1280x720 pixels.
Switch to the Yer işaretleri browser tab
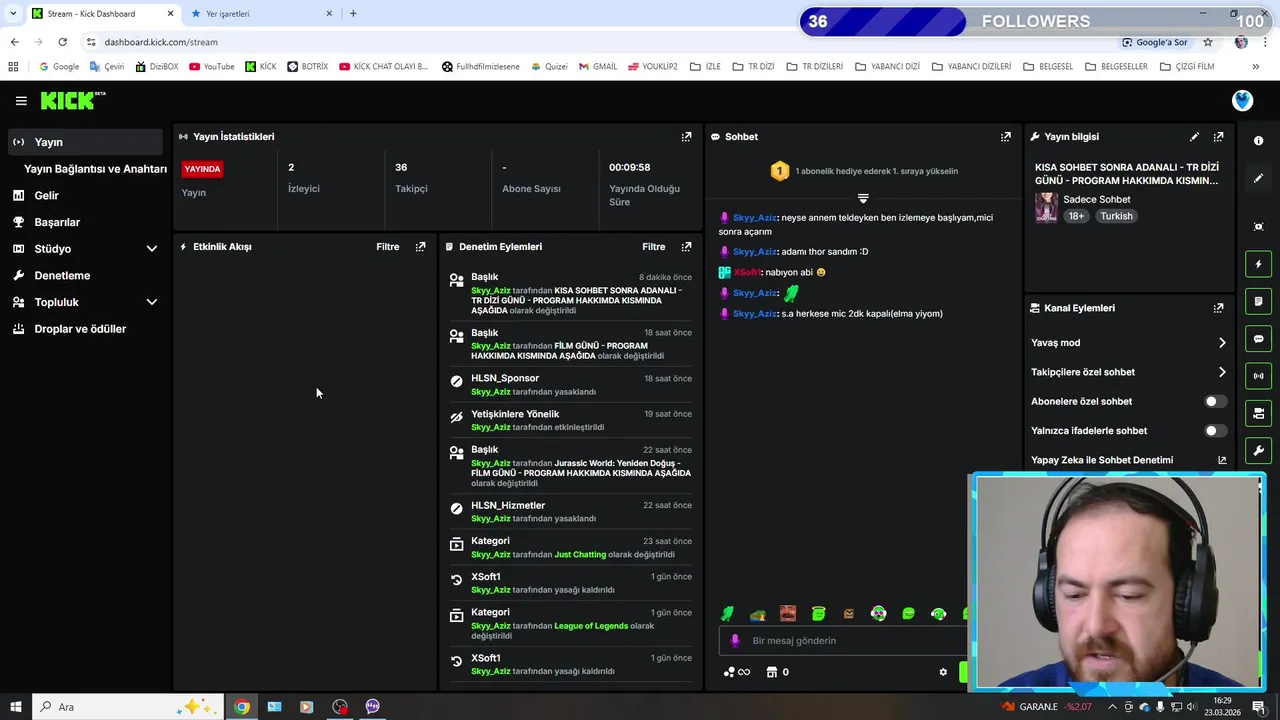pyautogui.click(x=262, y=14)
